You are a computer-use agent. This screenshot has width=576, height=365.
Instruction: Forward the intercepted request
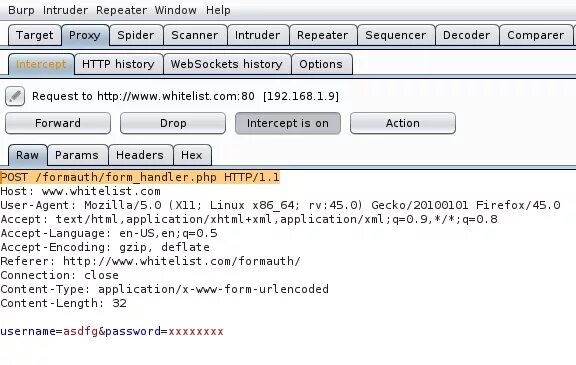coord(58,123)
